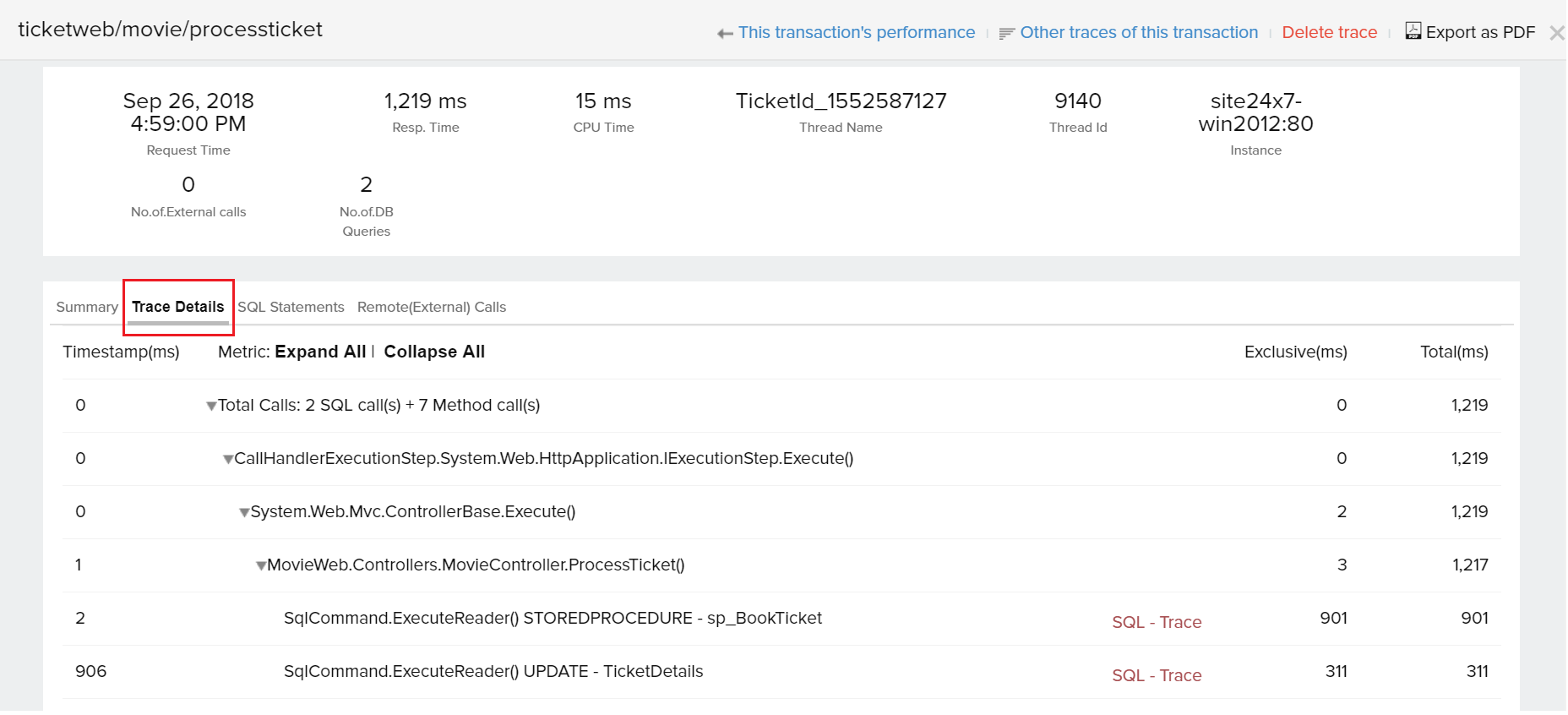The width and height of the screenshot is (1568, 715).
Task: Click the back arrow icon before This transaction's performance
Action: click(725, 34)
